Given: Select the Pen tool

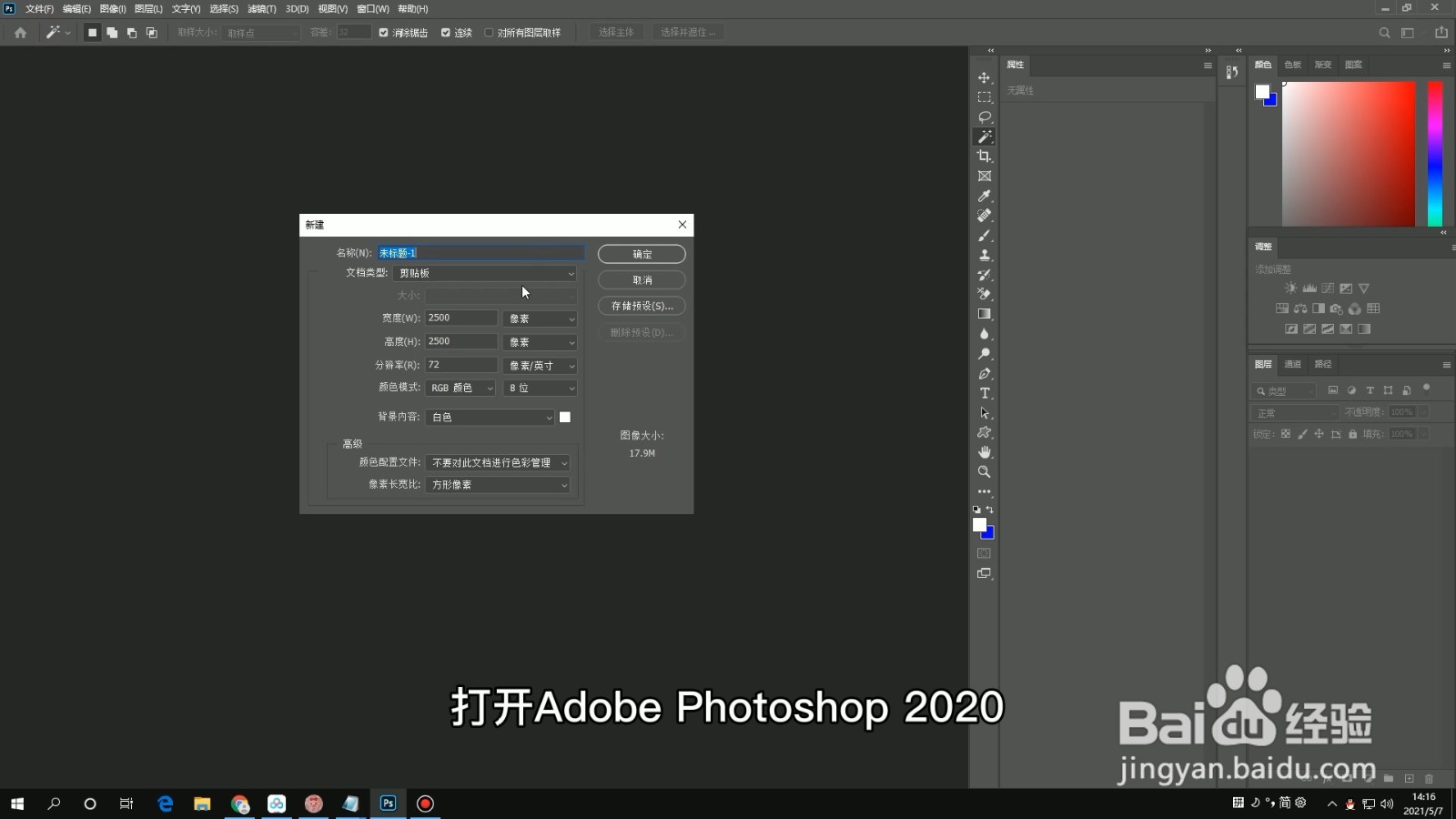Looking at the screenshot, I should click(984, 374).
